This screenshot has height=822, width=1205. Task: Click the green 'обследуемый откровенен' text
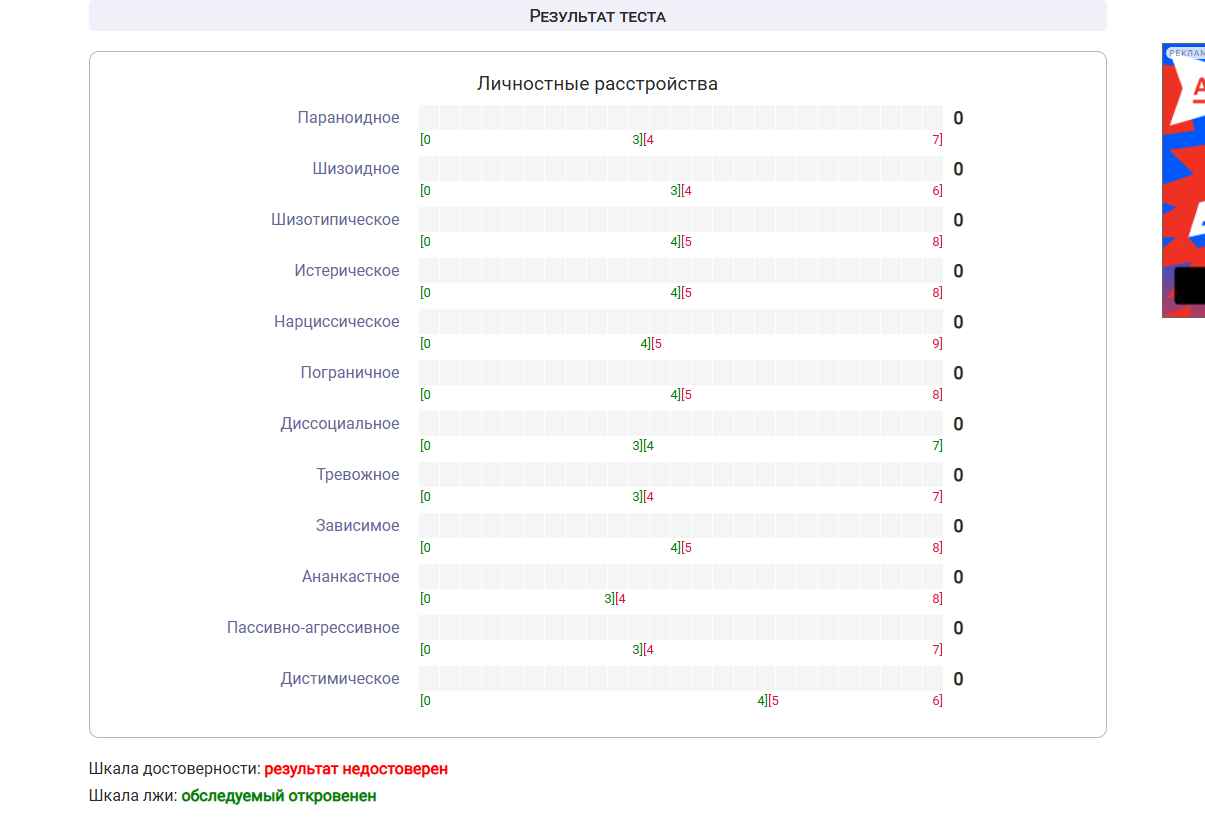click(279, 796)
